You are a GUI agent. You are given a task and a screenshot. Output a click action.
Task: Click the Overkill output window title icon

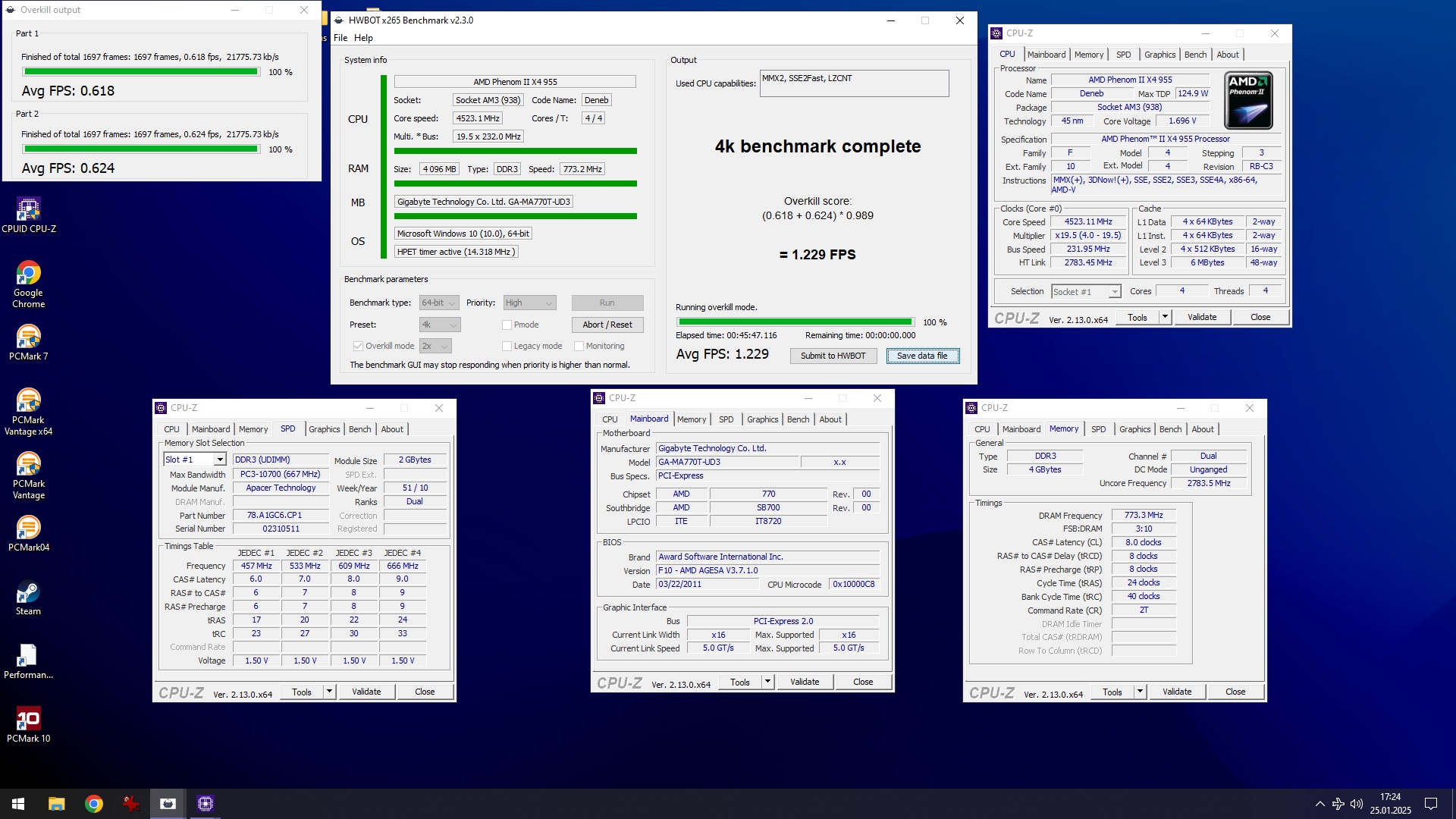coord(11,10)
